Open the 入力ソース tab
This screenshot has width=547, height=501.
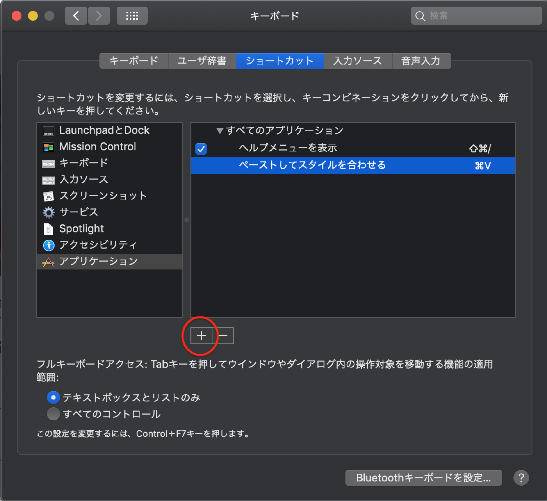(358, 61)
